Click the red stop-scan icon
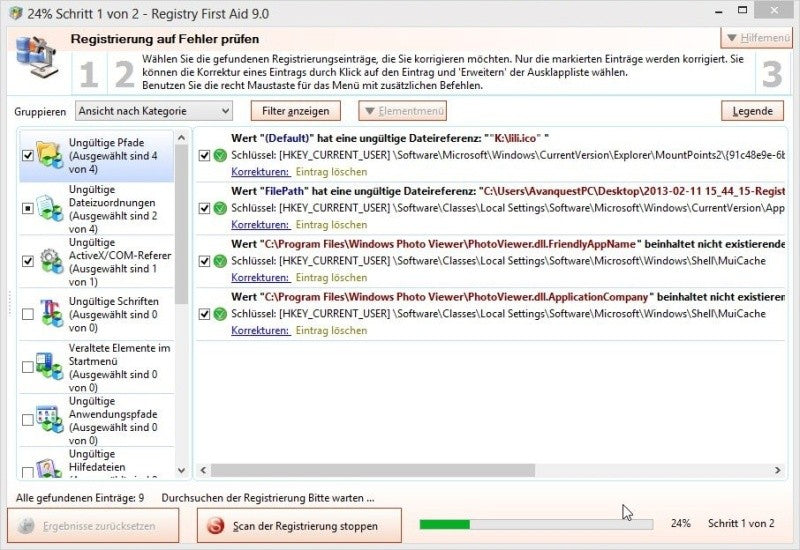The height and width of the screenshot is (550, 800). point(216,526)
